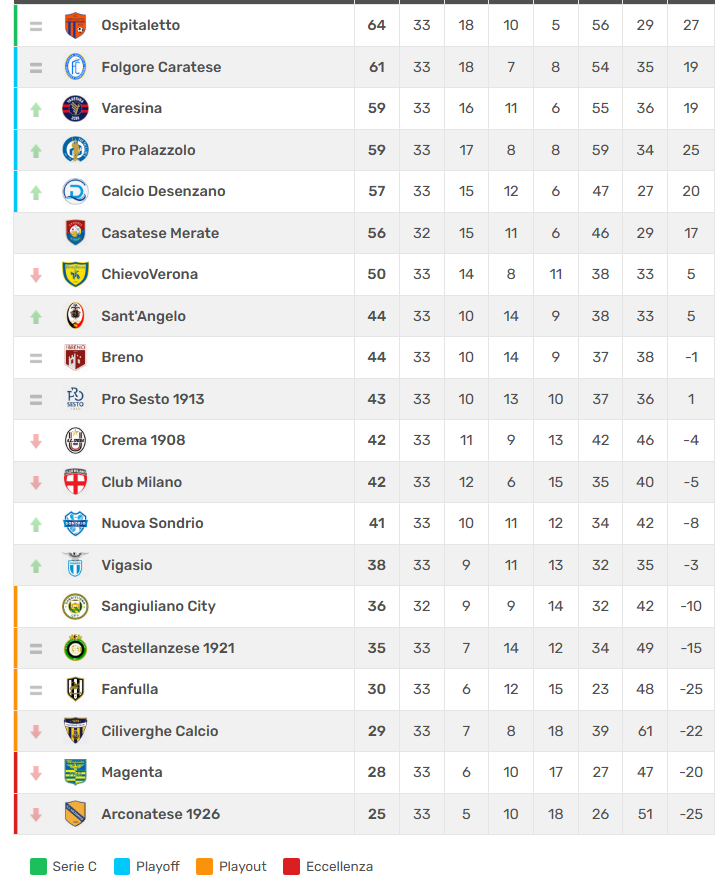Click the Vigasio eagle logo
The image size is (723, 887).
75,565
